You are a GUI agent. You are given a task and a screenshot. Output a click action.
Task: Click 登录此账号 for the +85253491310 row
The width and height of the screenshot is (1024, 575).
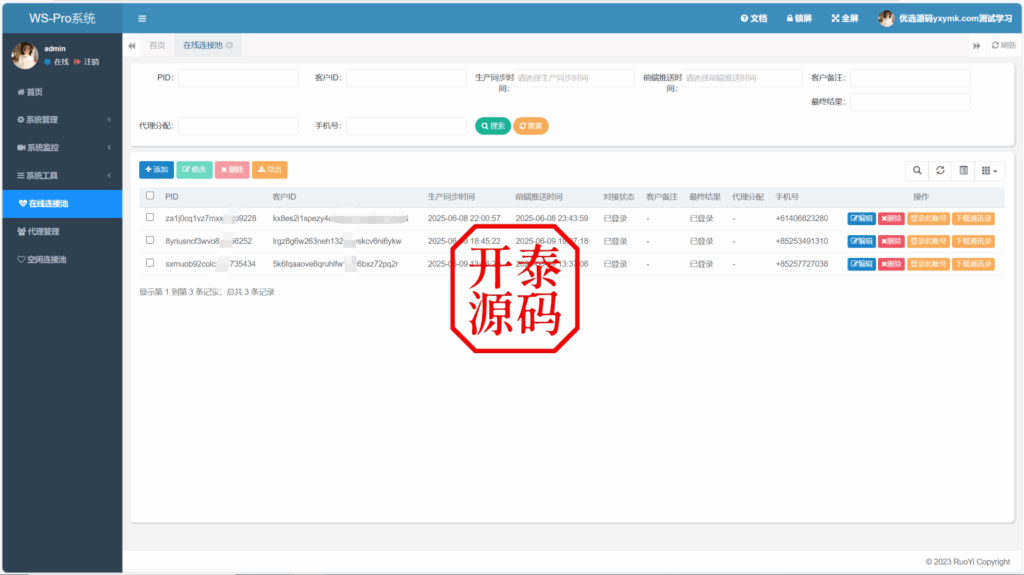(928, 241)
